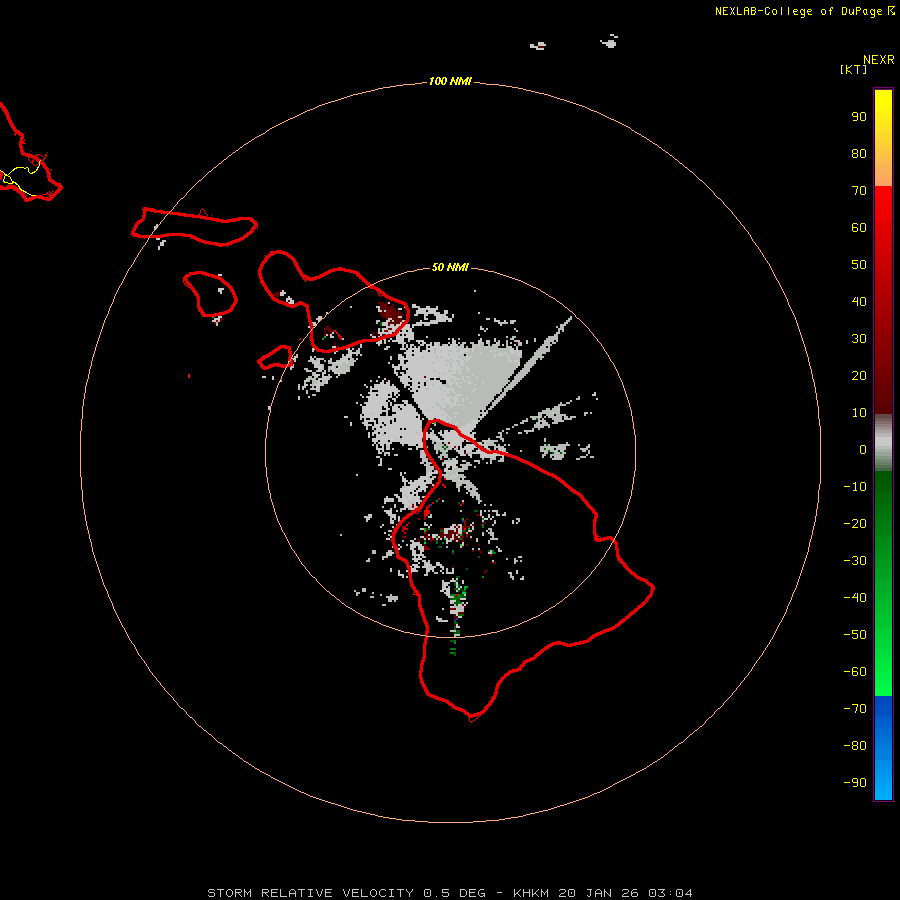The height and width of the screenshot is (900, 900).
Task: Select the -80 scale label
Action: tap(855, 746)
